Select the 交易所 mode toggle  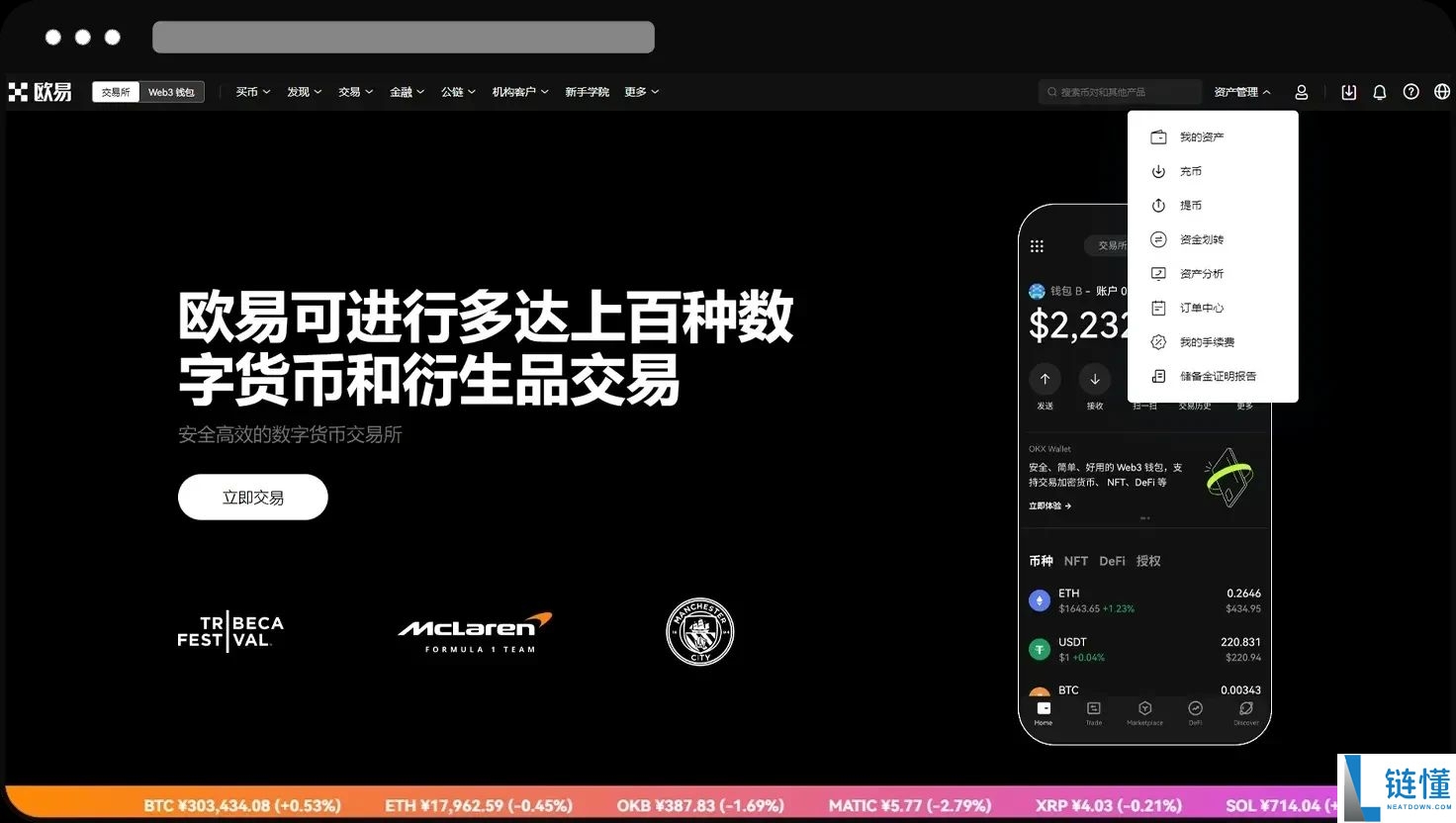(x=115, y=91)
